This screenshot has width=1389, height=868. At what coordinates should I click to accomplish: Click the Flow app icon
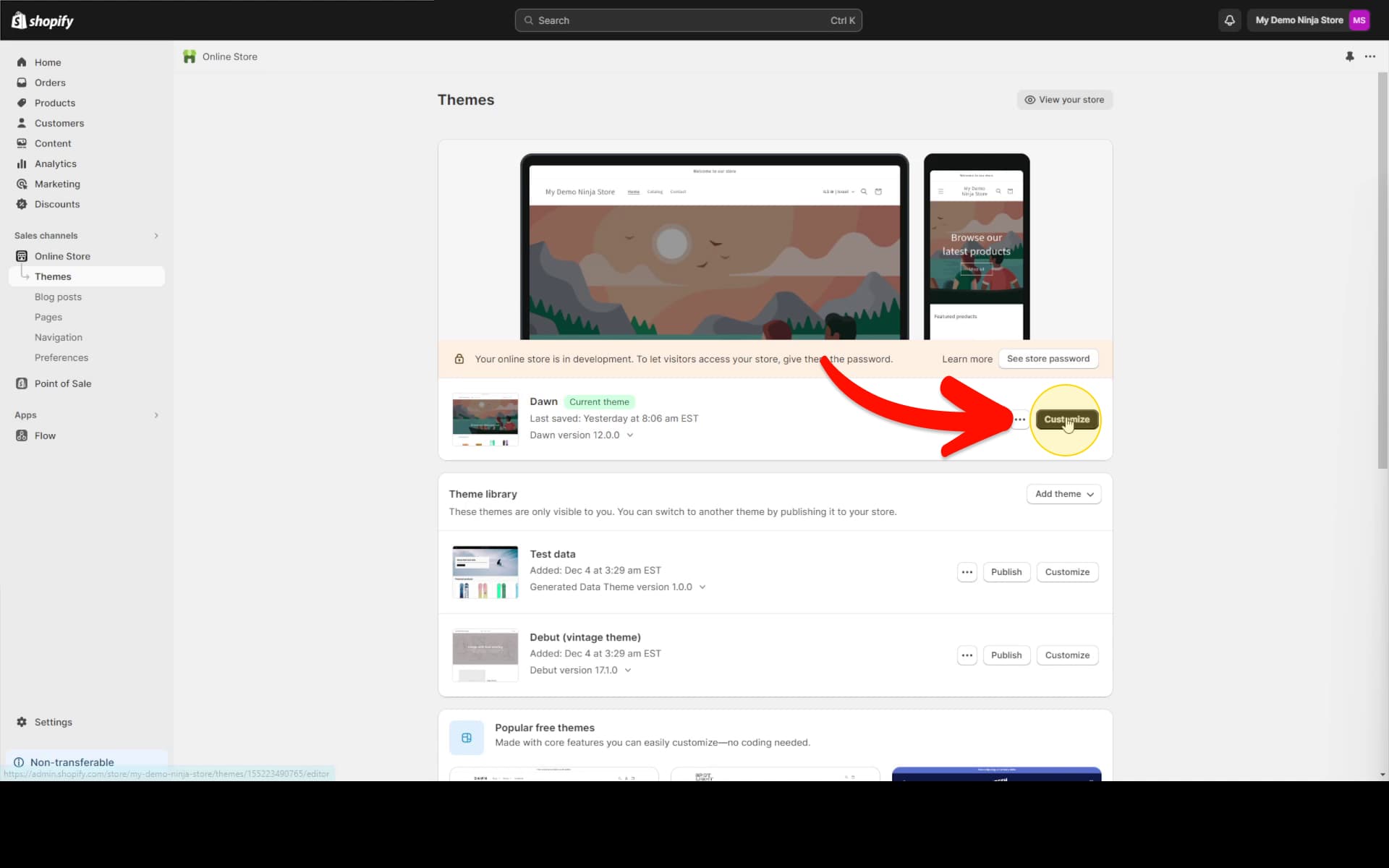[x=22, y=435]
